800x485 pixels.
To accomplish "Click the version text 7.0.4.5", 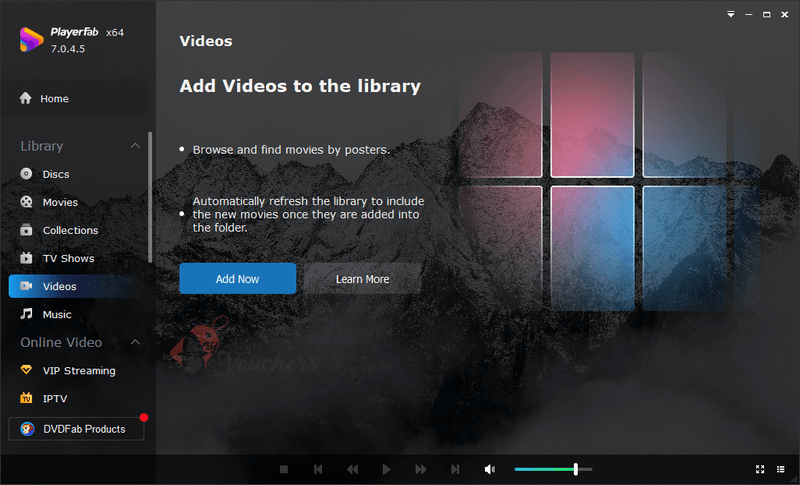I will click(x=68, y=49).
